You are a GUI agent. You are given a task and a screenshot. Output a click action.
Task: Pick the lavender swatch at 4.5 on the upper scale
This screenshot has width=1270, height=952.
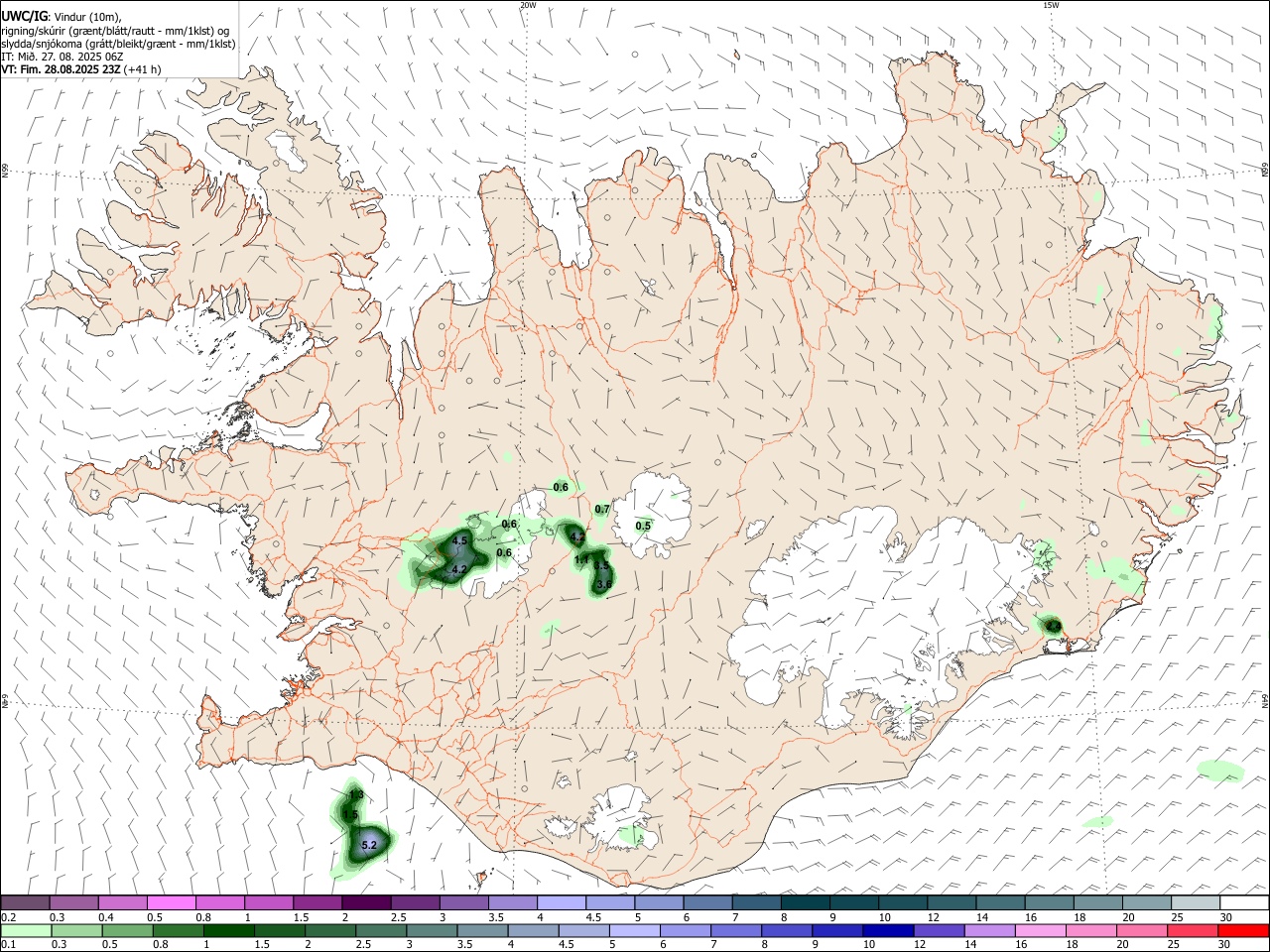tap(609, 903)
